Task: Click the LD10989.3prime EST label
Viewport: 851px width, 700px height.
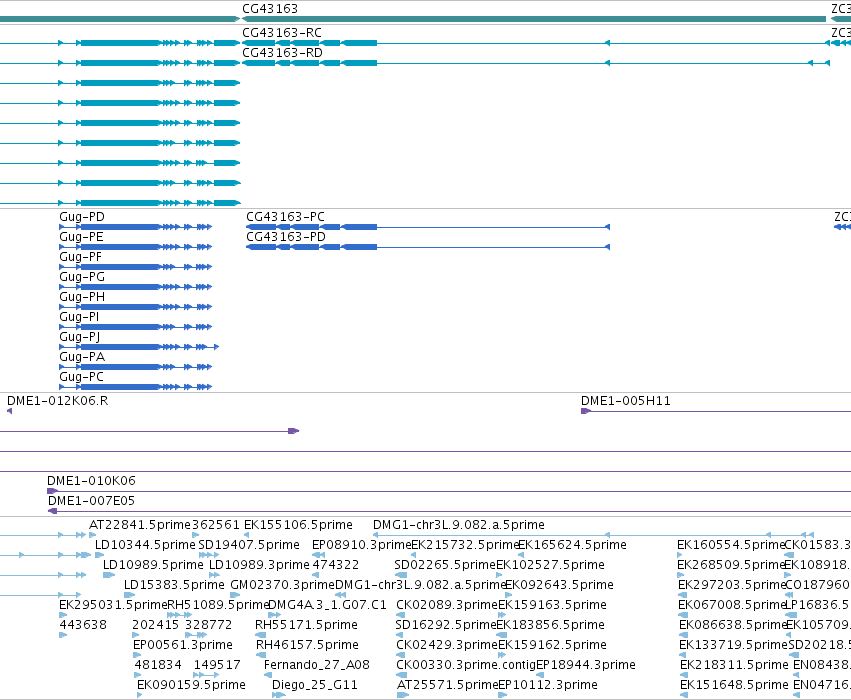Action: (x=259, y=565)
